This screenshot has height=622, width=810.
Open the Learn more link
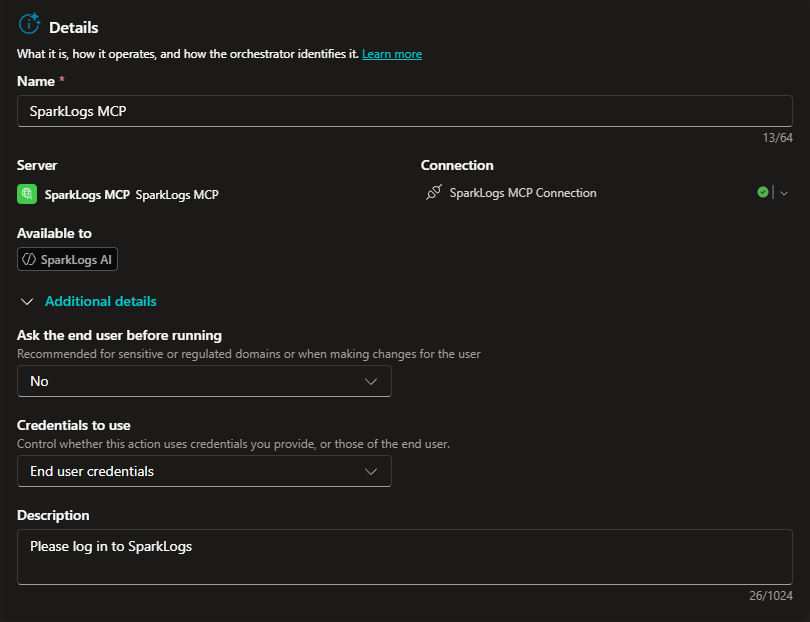[392, 54]
